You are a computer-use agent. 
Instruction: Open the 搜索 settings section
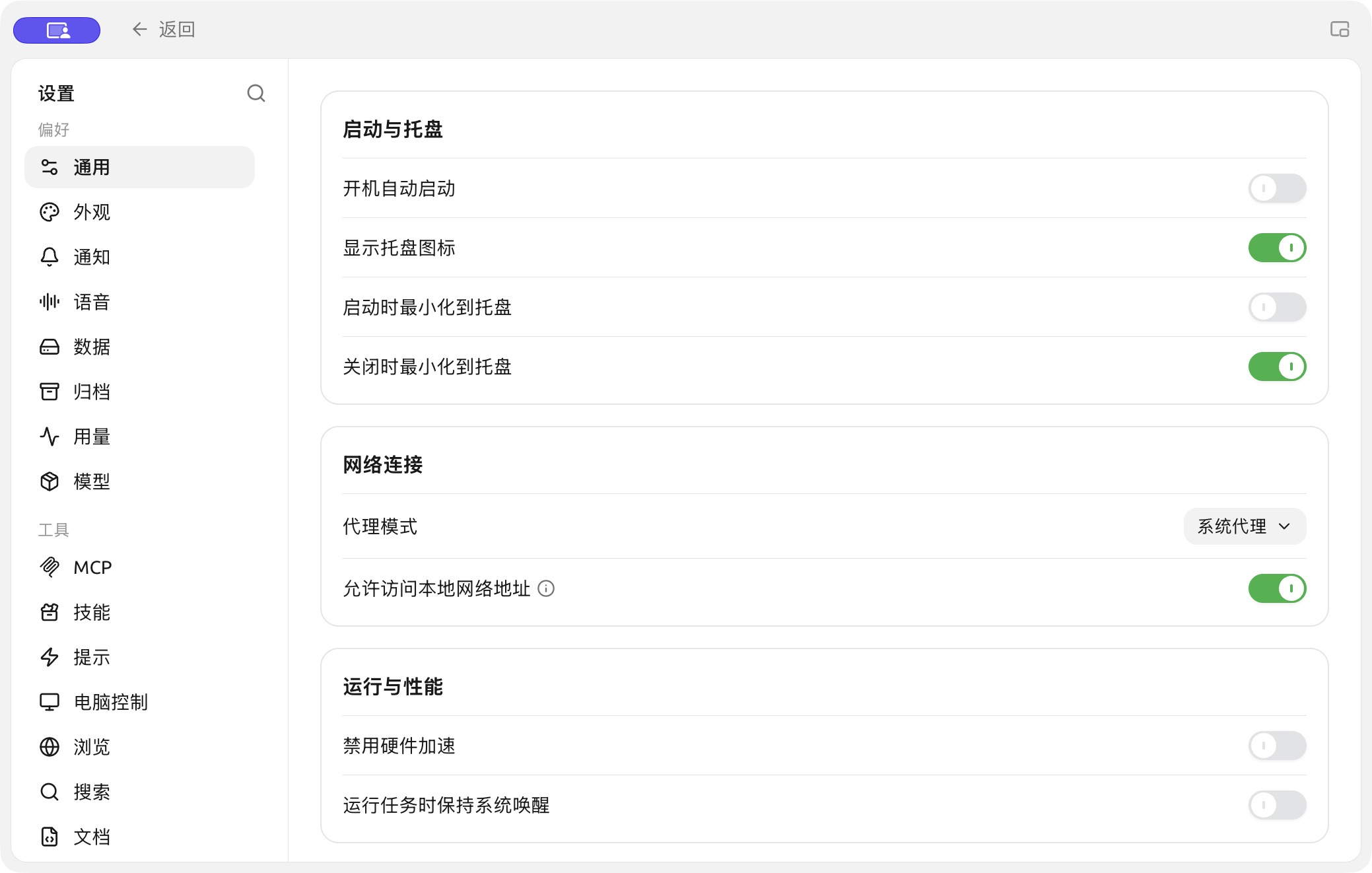coord(139,792)
